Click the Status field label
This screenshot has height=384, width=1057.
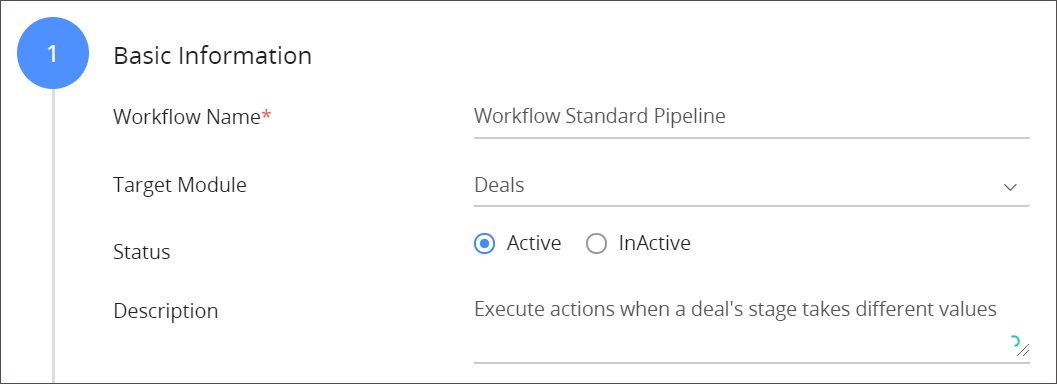coord(142,252)
